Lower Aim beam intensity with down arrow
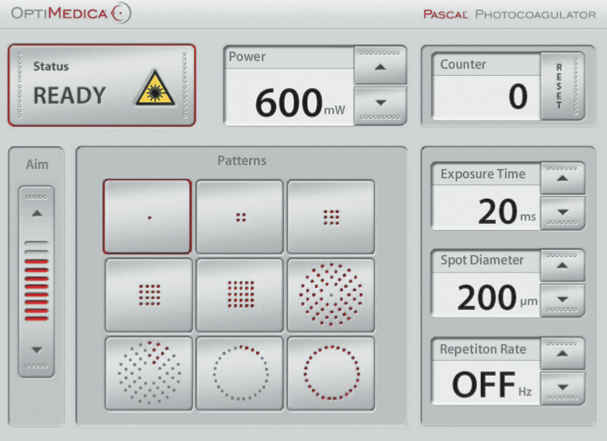The height and width of the screenshot is (441, 607). click(x=37, y=350)
